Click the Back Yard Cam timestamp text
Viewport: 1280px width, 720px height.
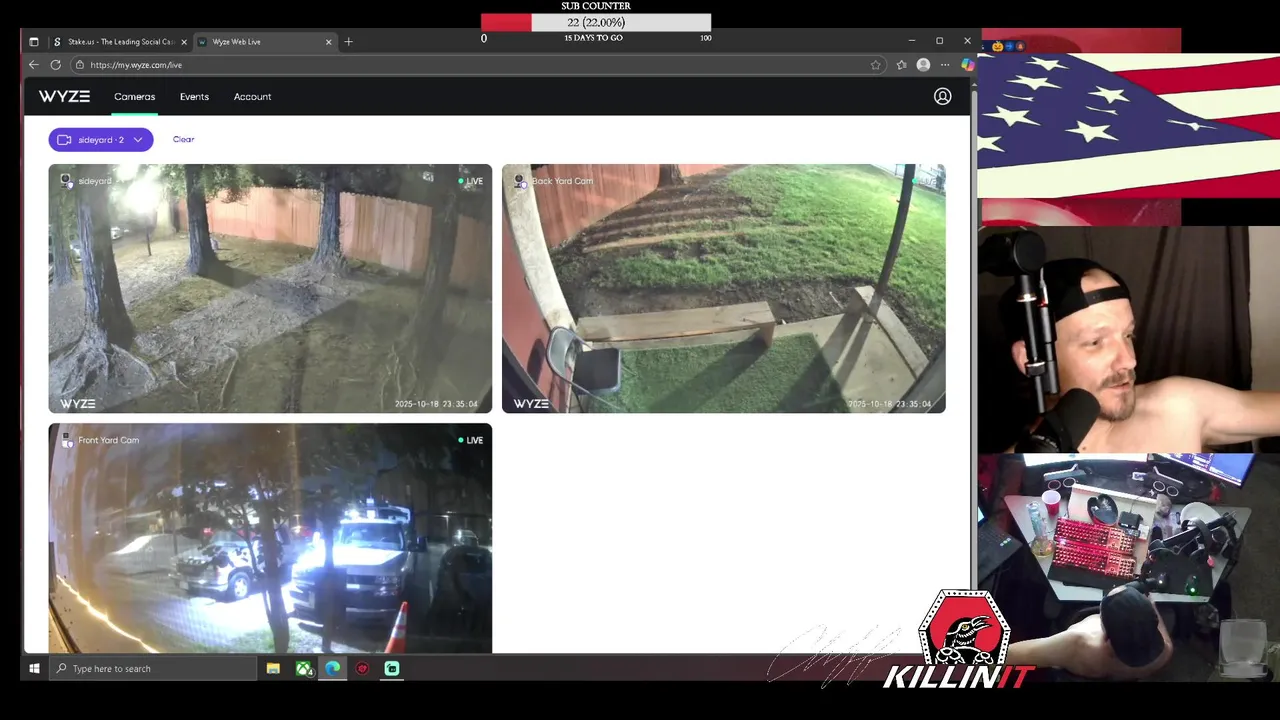click(x=889, y=404)
